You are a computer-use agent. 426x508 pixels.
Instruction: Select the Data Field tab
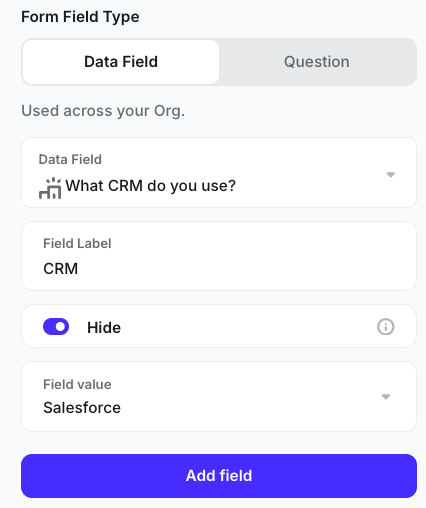click(x=121, y=62)
